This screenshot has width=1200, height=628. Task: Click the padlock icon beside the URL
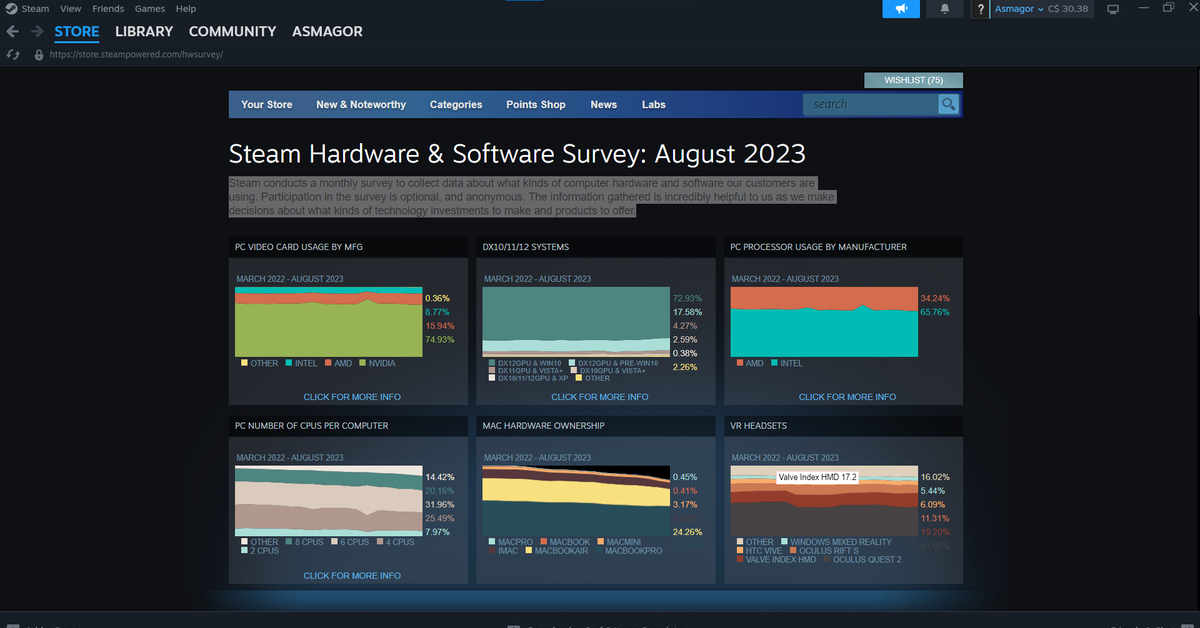(x=39, y=55)
